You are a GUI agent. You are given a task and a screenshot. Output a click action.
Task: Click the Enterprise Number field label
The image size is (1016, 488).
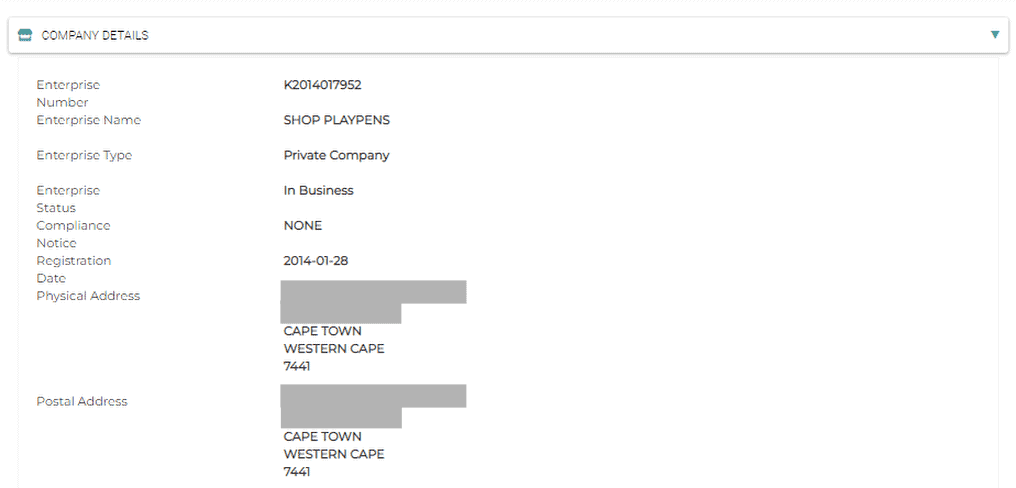point(68,93)
